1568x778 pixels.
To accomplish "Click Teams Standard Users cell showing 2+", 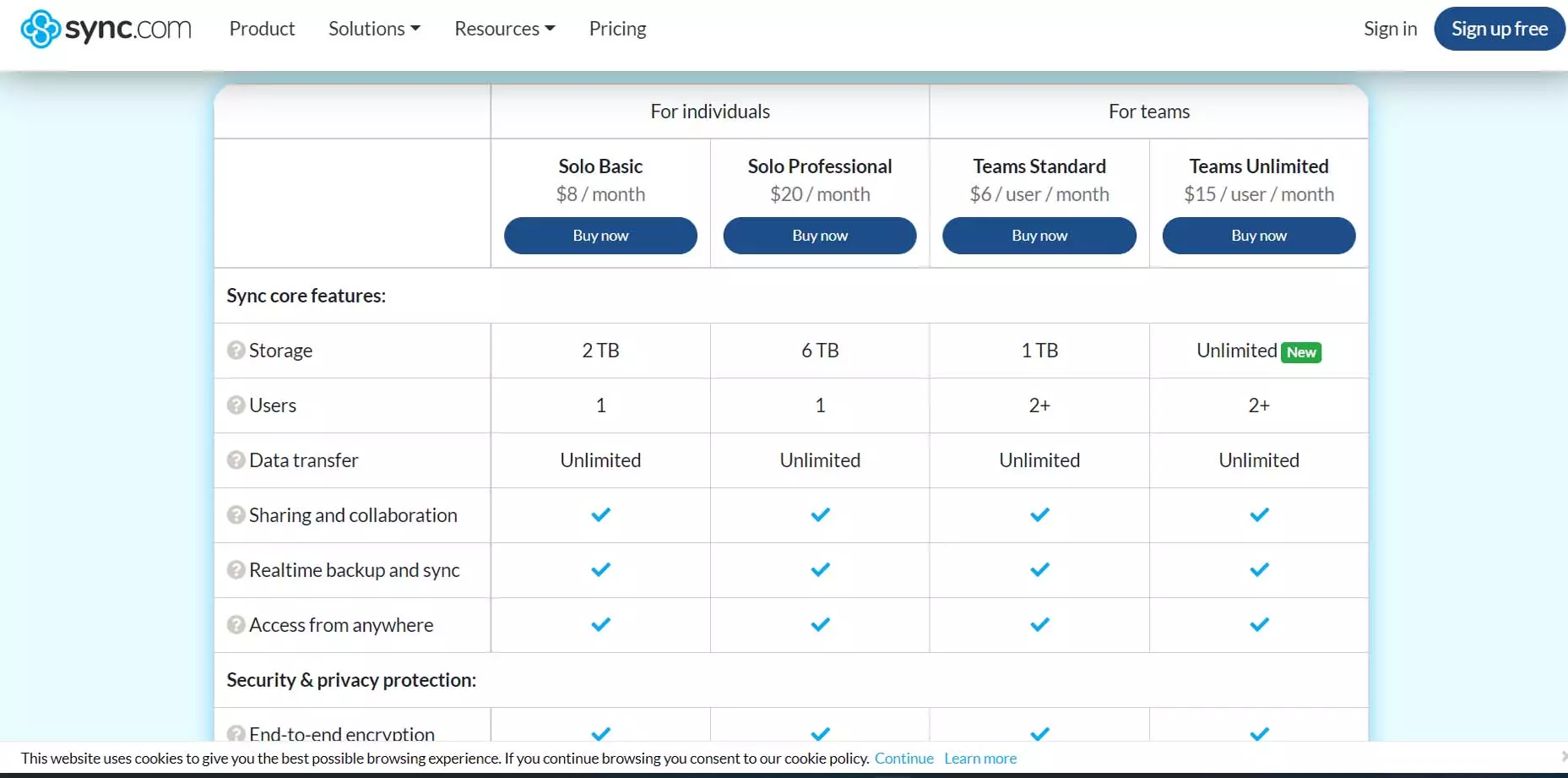I will [1039, 405].
